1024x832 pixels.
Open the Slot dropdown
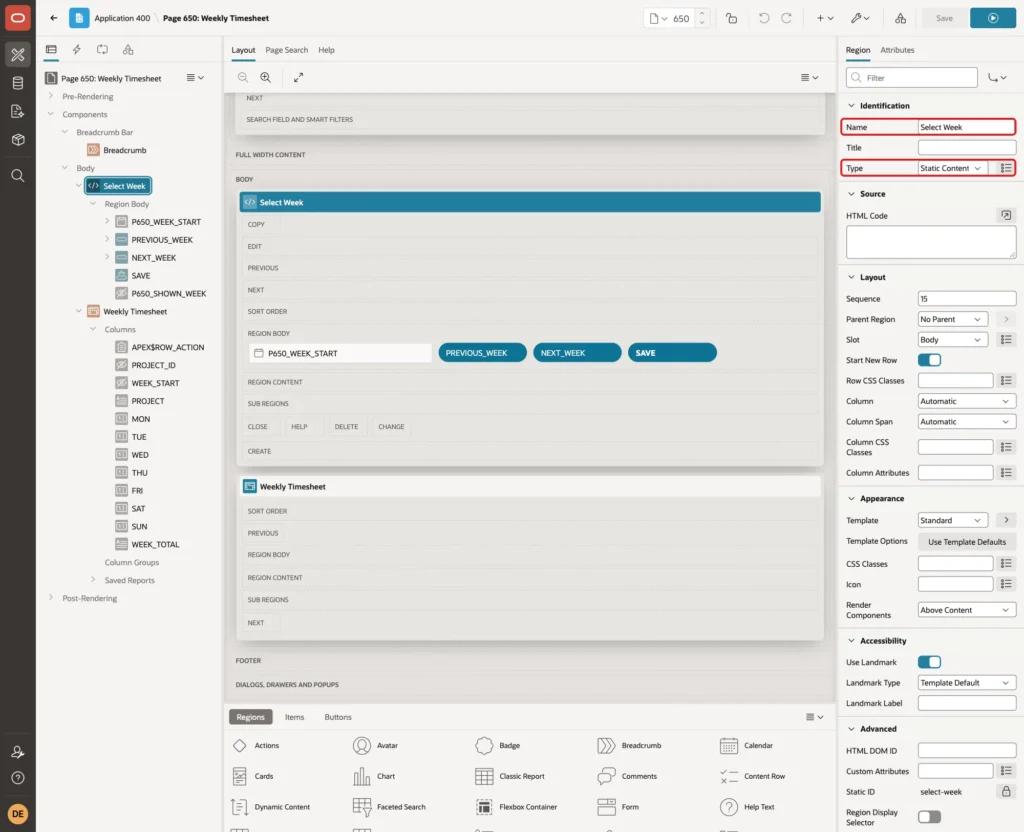click(952, 340)
